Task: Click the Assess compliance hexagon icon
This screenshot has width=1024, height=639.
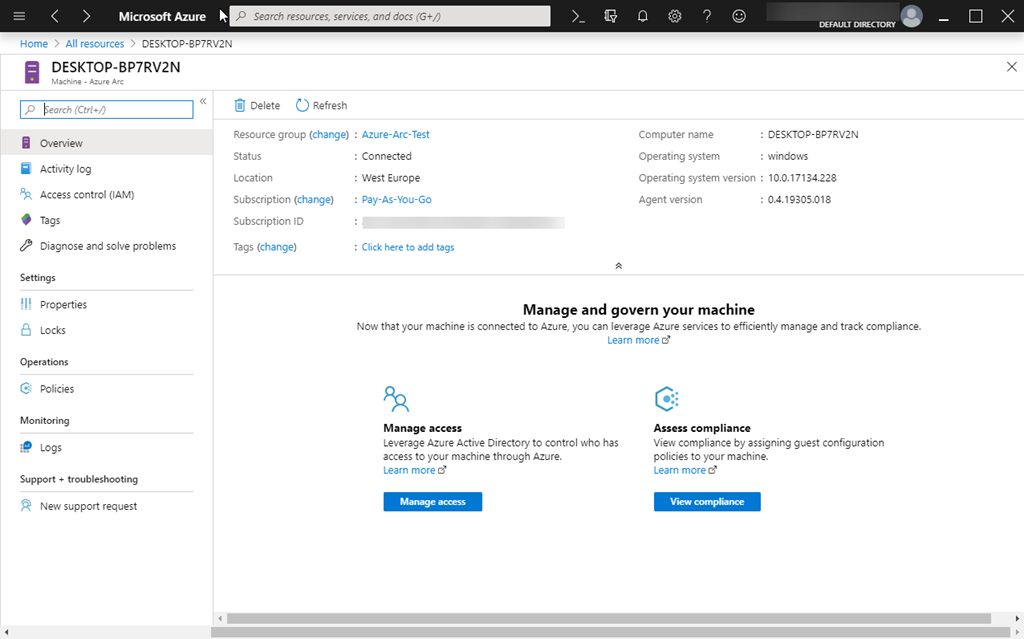Action: (x=666, y=399)
